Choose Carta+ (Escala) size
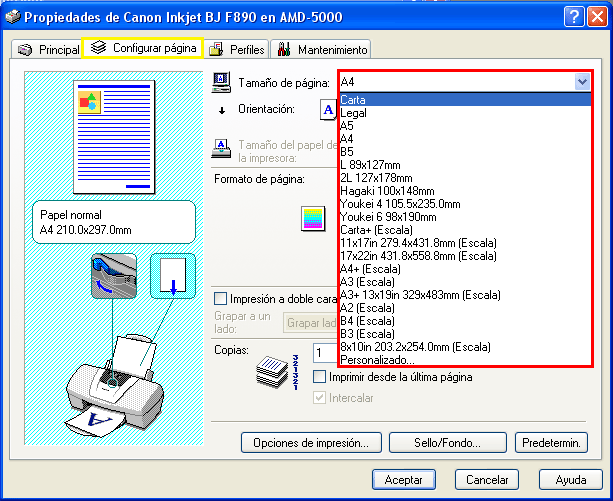 click(465, 230)
